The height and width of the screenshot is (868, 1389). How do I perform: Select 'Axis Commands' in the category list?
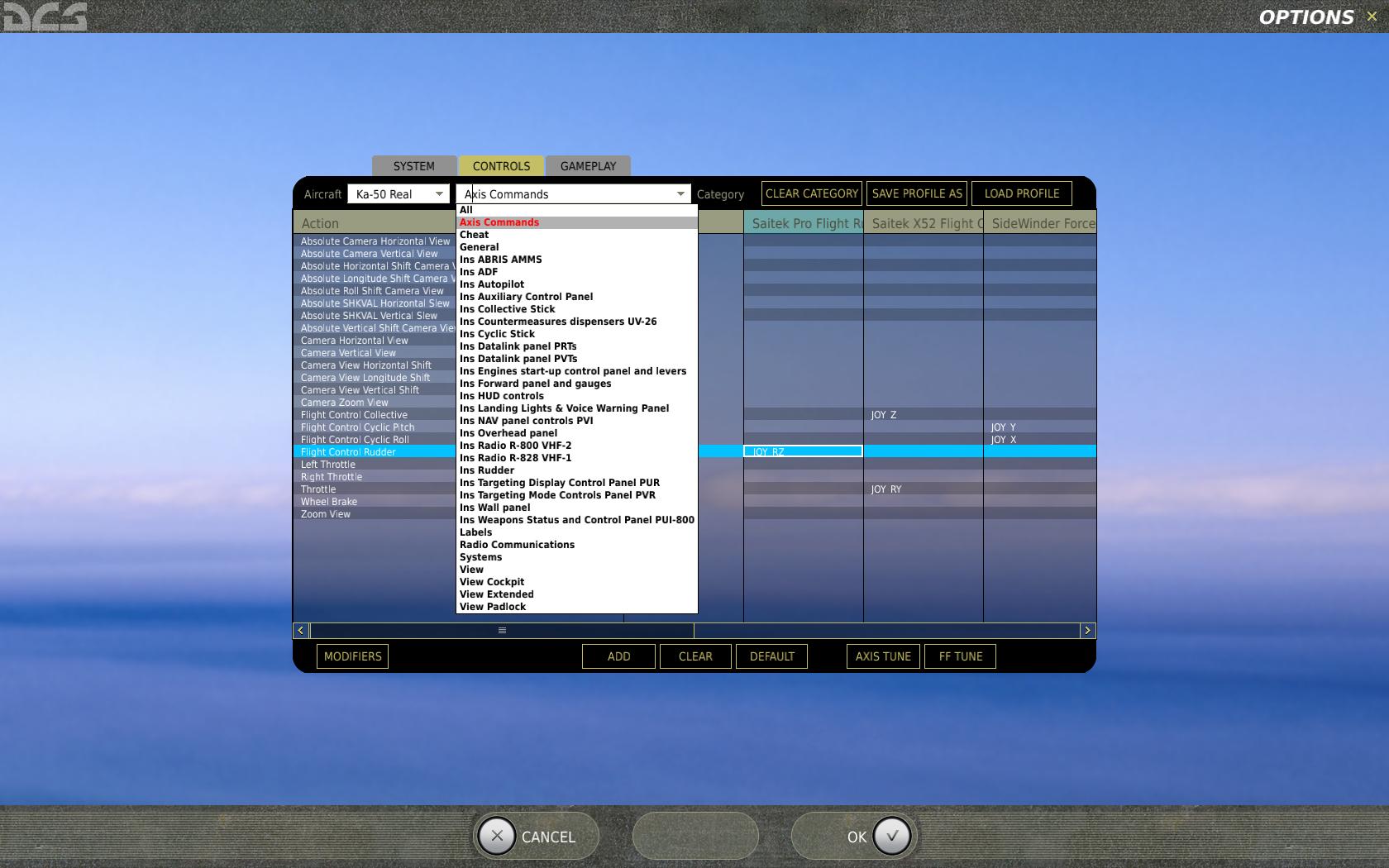(577, 222)
